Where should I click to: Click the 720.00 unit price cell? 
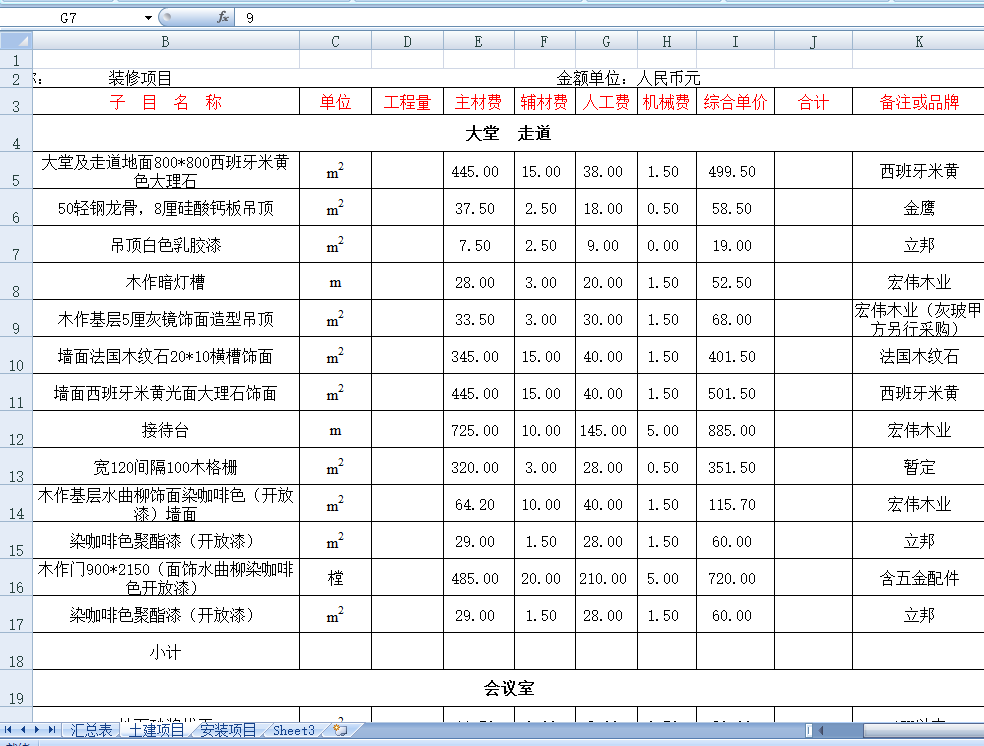pos(735,578)
